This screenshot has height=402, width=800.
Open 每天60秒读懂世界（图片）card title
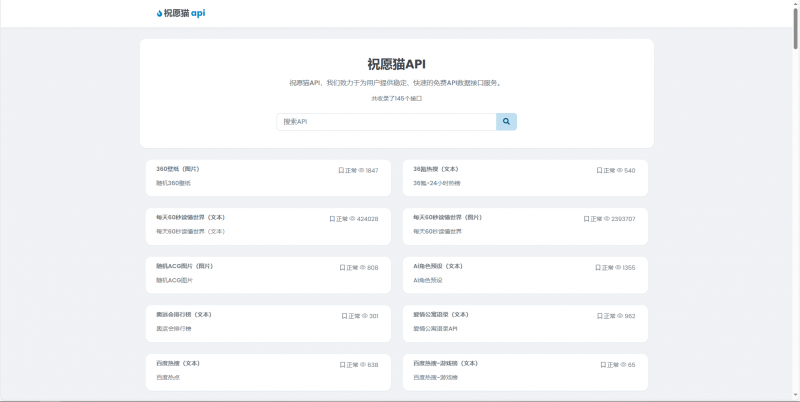[447, 217]
